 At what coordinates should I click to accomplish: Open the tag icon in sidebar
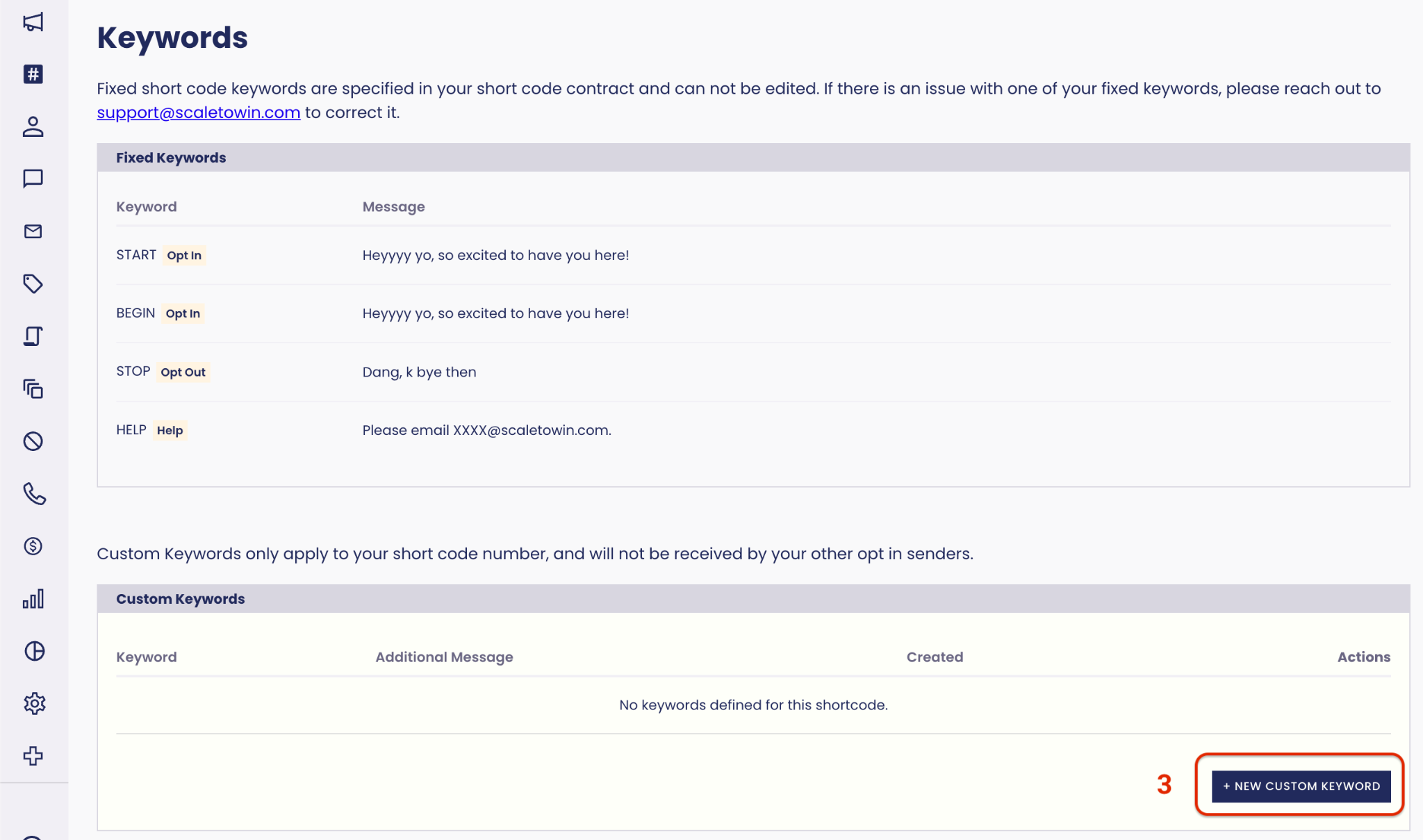(x=33, y=283)
